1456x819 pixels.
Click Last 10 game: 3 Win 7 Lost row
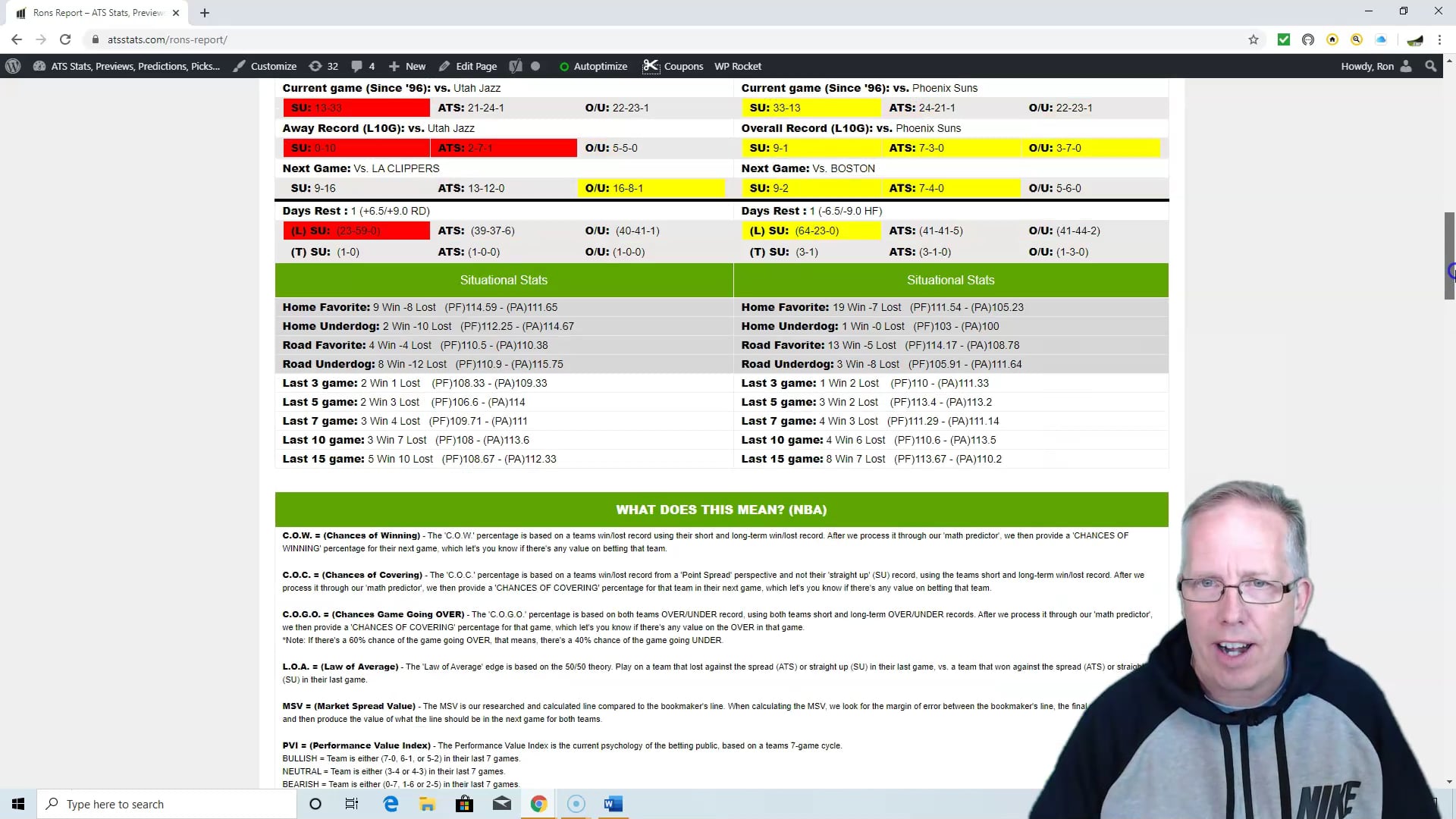(x=504, y=440)
